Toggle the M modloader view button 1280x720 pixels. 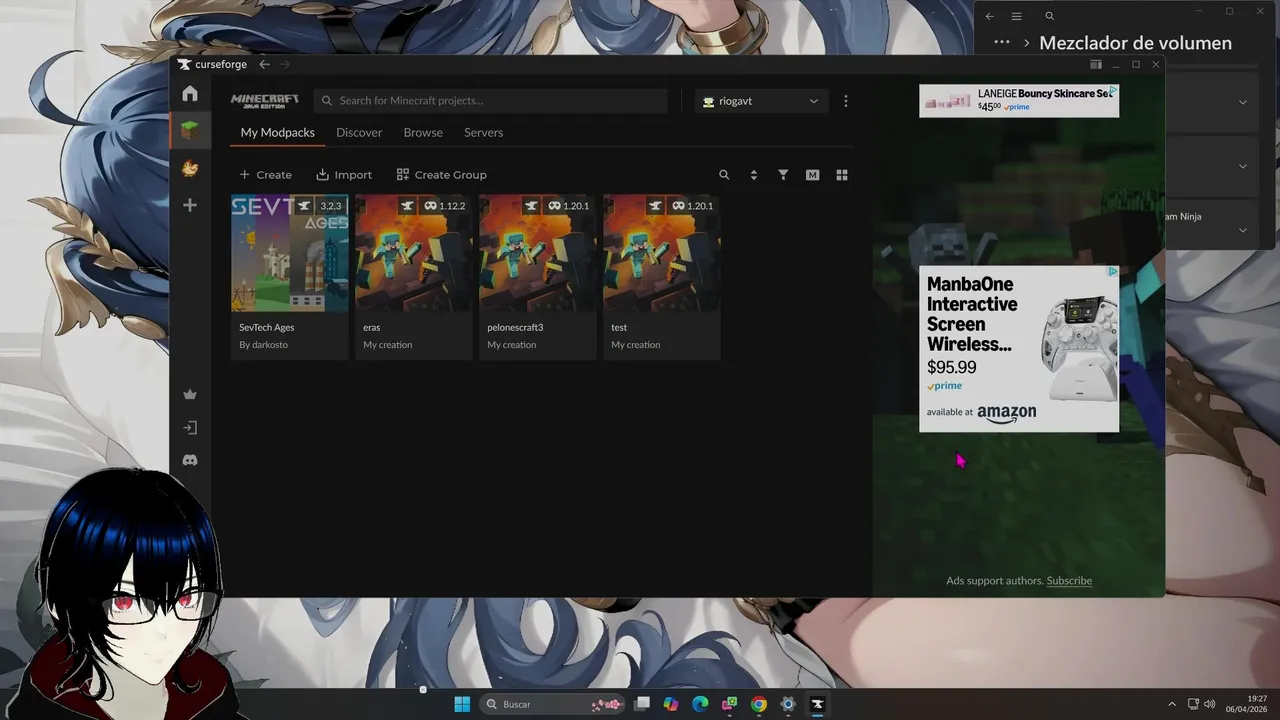(x=812, y=174)
